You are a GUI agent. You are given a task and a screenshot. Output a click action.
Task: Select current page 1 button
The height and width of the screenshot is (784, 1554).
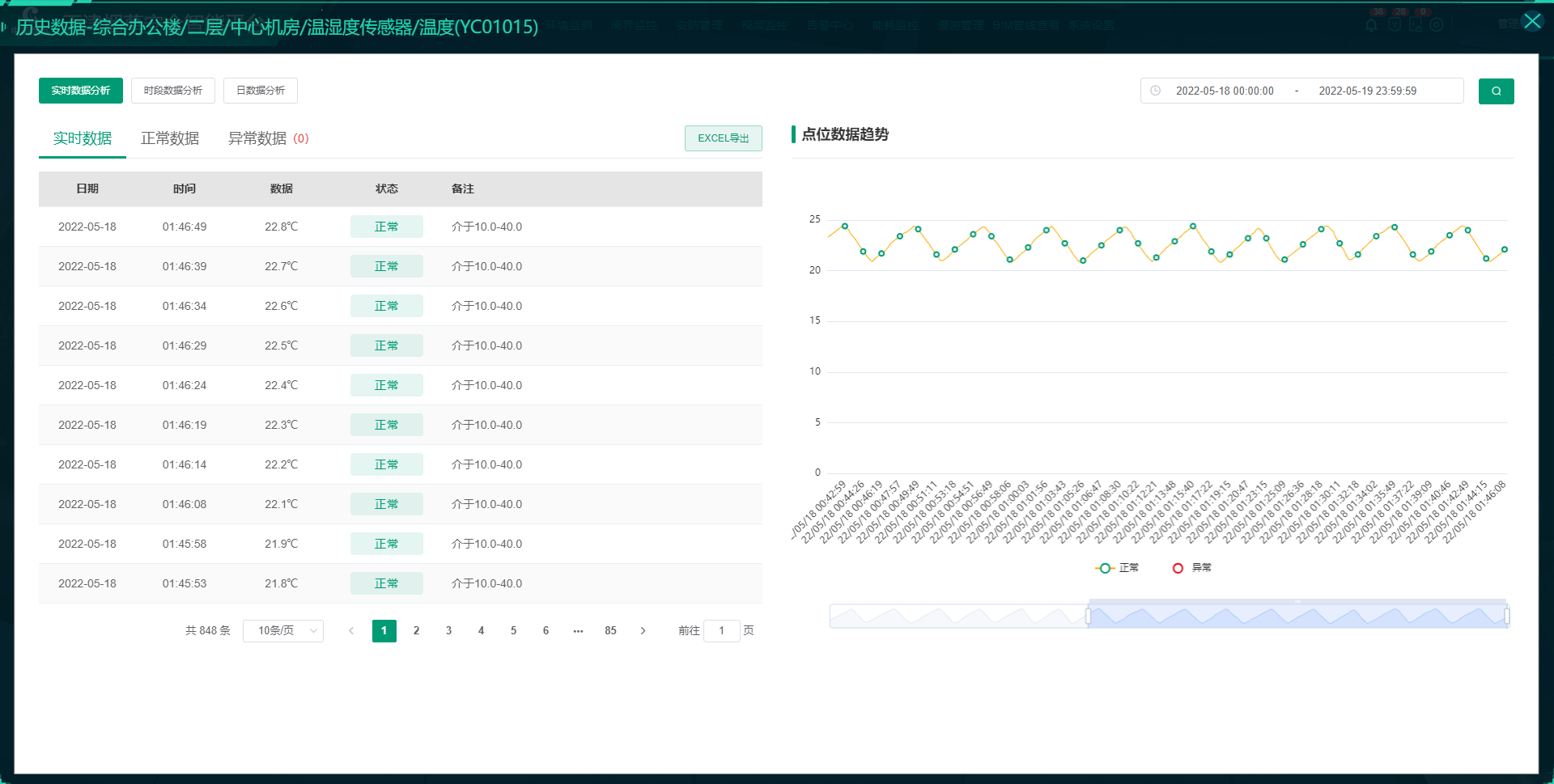(384, 630)
